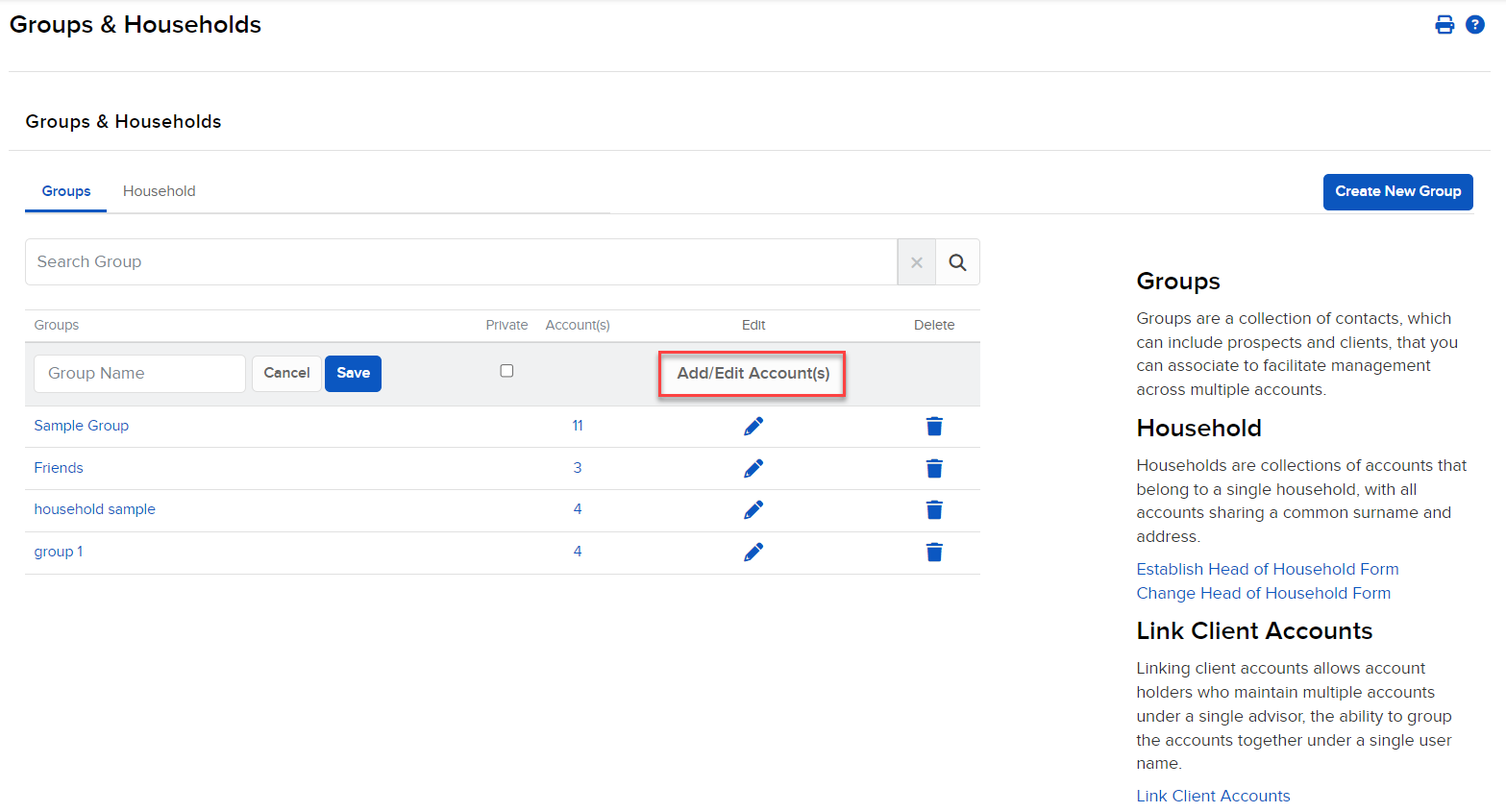Screen dimensions: 1506x812
Task: Click the search magnifier icon
Action: point(957,262)
